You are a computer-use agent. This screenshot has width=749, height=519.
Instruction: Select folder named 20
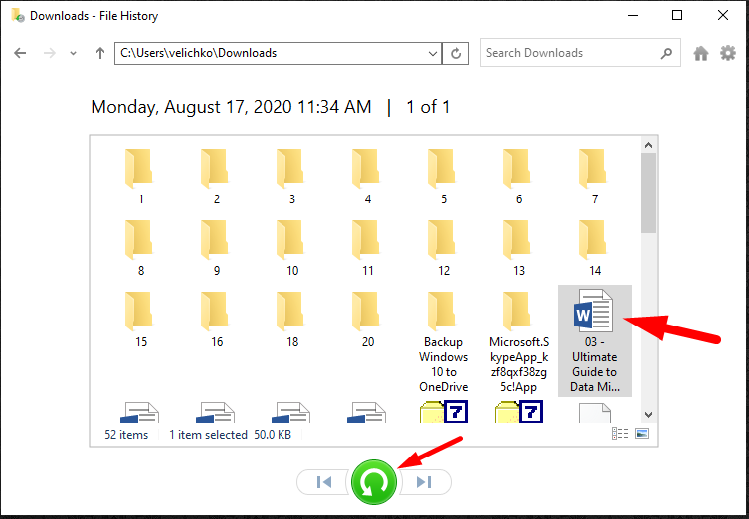point(367,320)
